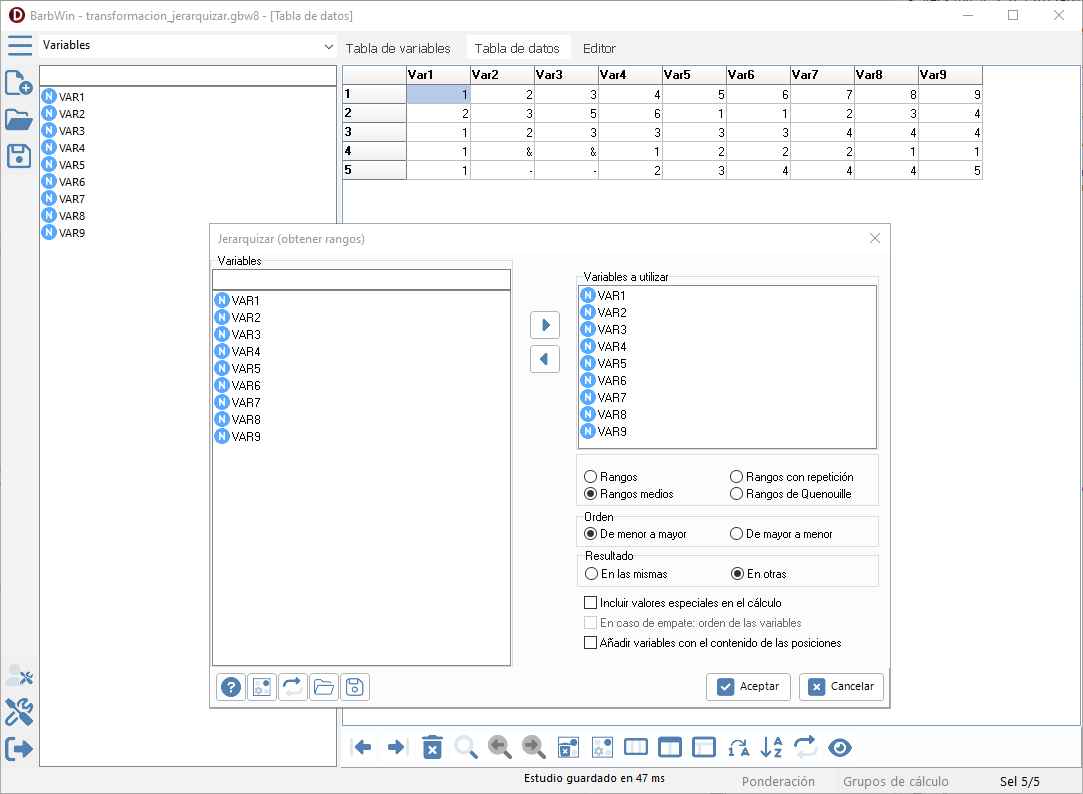Screen dimensions: 1083x794
Task: Click the left arrow to remove variables
Action: click(545, 359)
